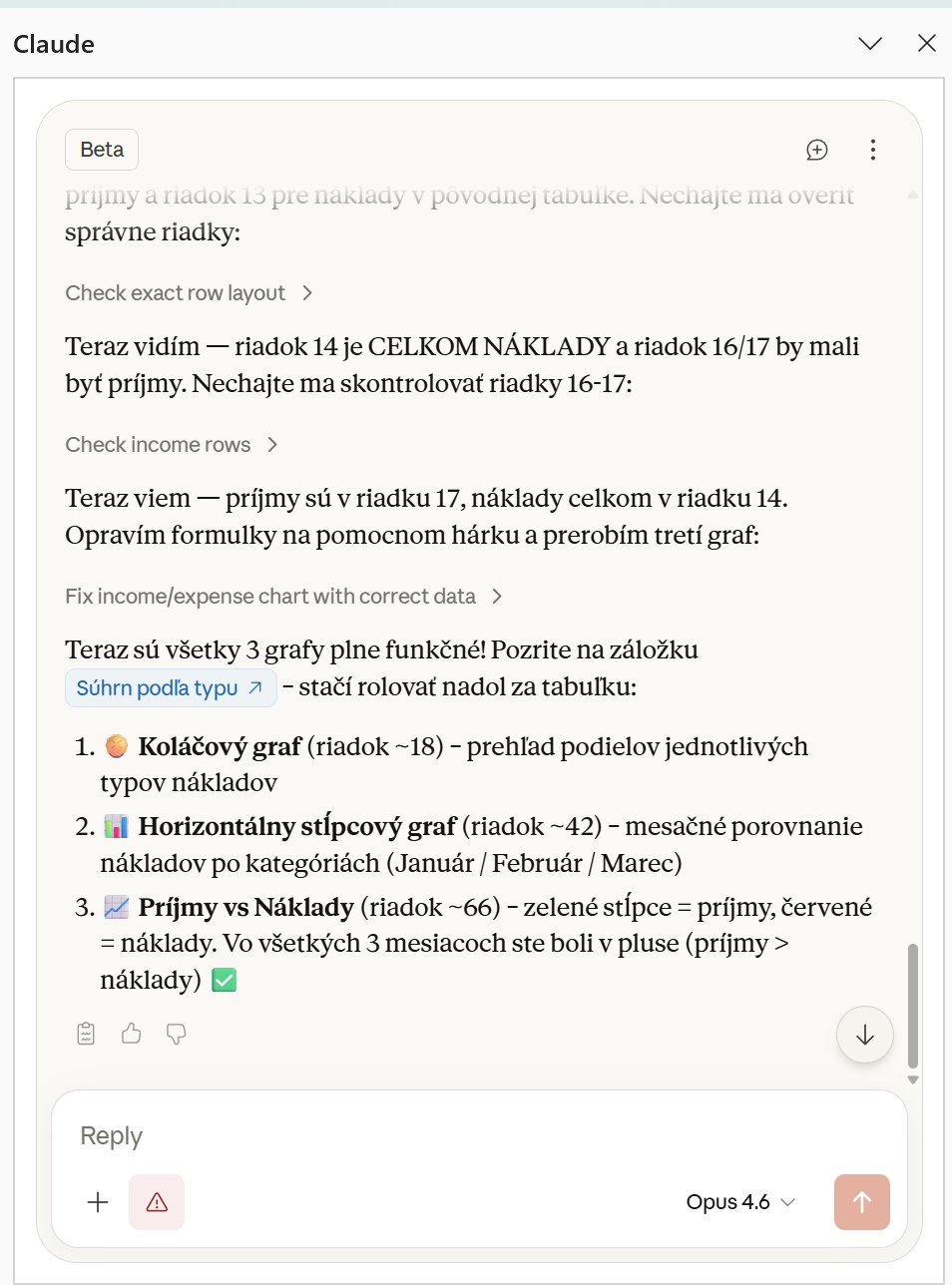Open the three-dot more options menu
952x1285 pixels.
pos(873,150)
